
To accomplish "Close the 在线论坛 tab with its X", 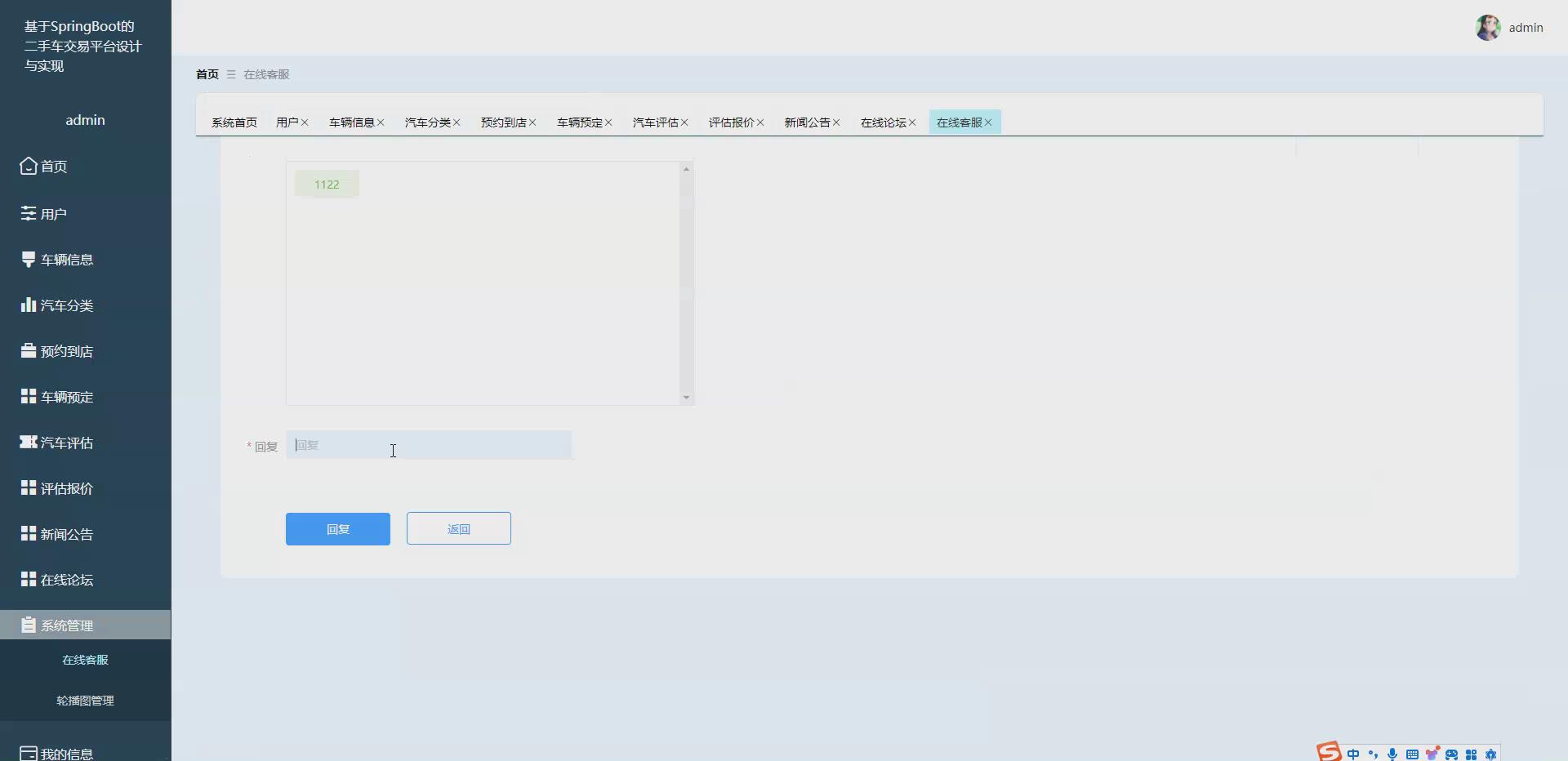I will click(x=912, y=122).
